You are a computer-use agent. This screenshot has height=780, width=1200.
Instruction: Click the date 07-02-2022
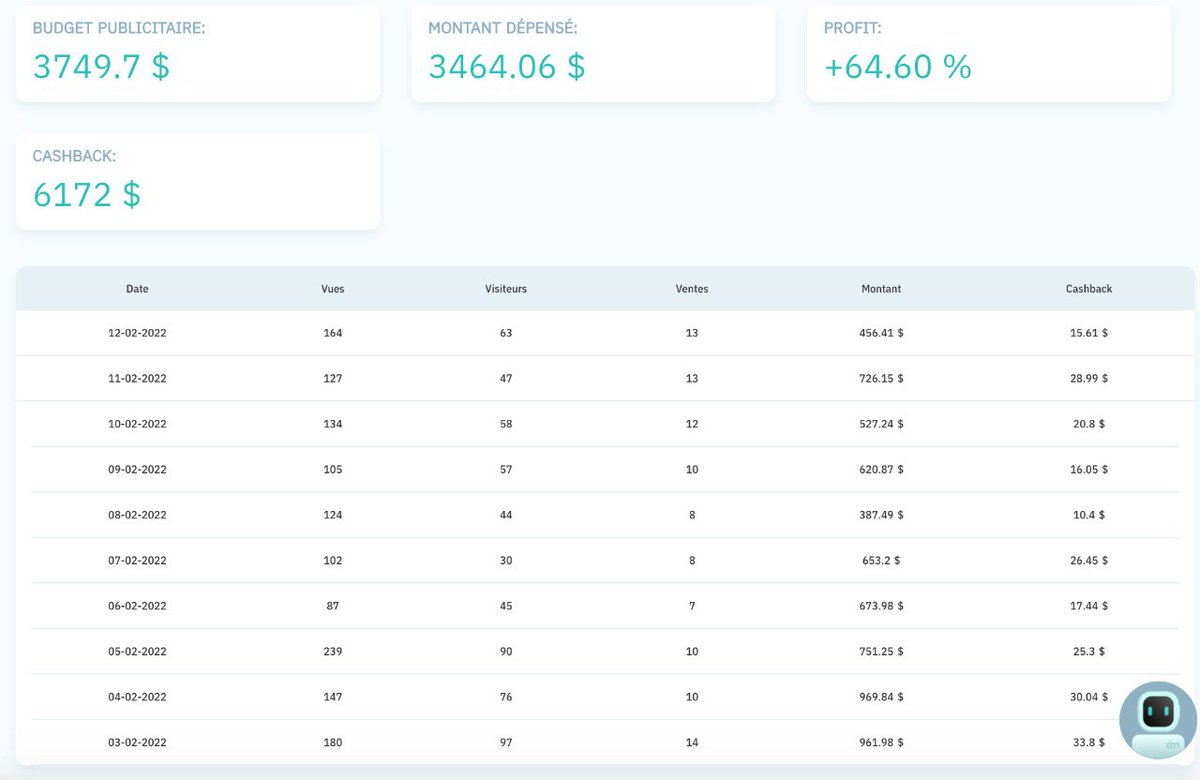pos(137,561)
